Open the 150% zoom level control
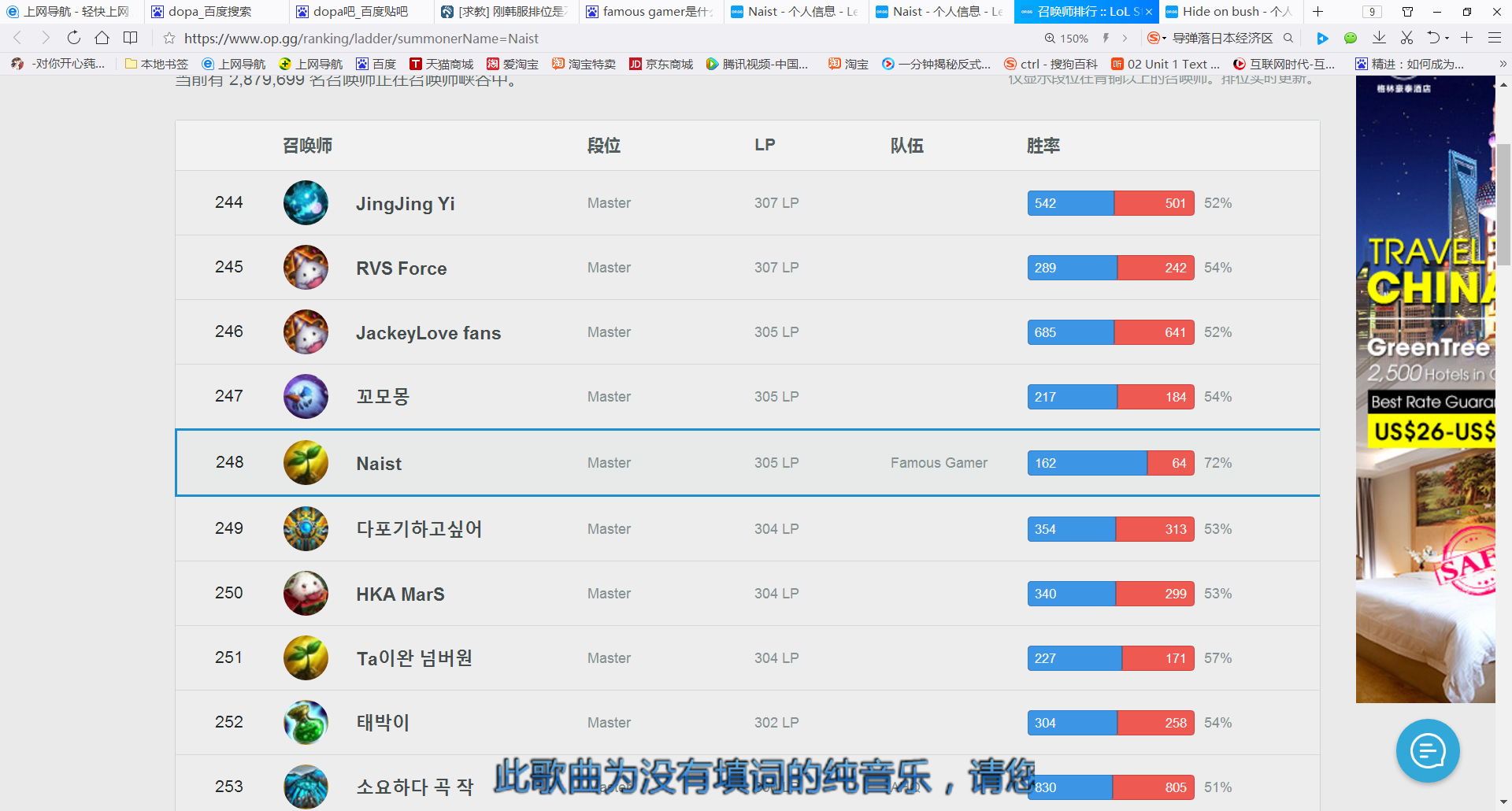The width and height of the screenshot is (1512, 811). (1066, 38)
